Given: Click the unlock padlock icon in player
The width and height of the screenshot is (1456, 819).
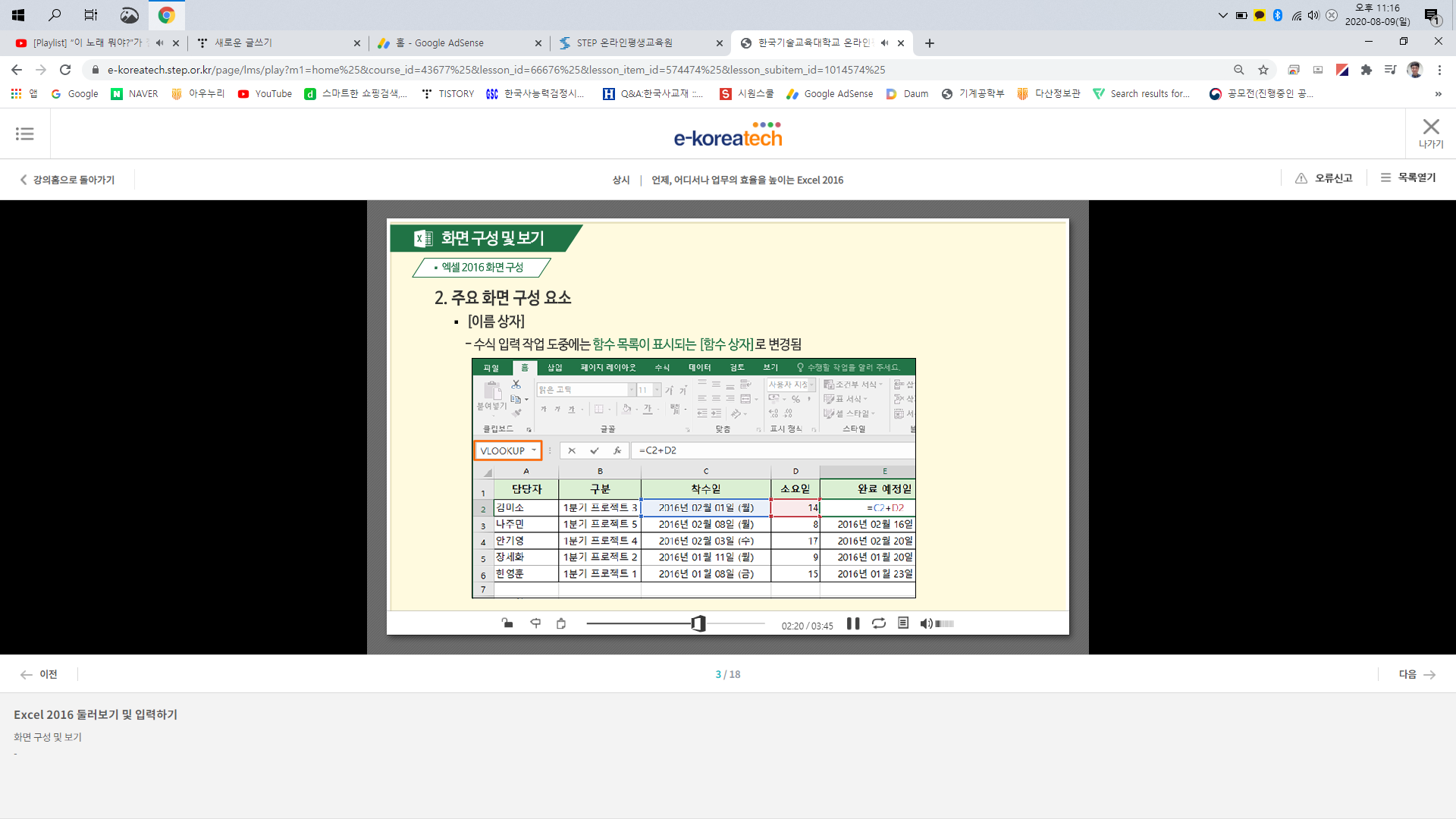Looking at the screenshot, I should point(507,623).
